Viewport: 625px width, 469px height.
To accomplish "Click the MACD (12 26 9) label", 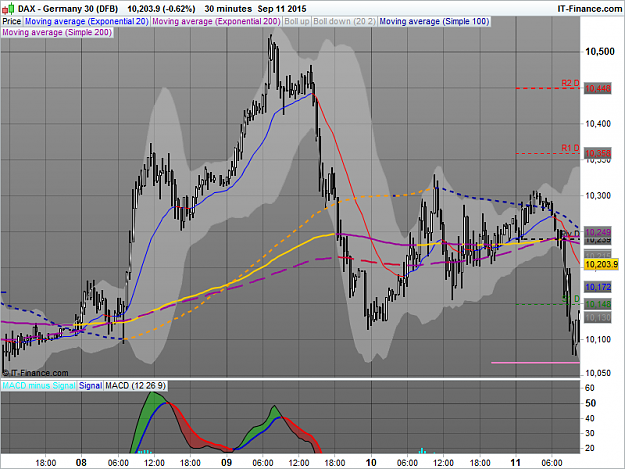I will 135,386.
